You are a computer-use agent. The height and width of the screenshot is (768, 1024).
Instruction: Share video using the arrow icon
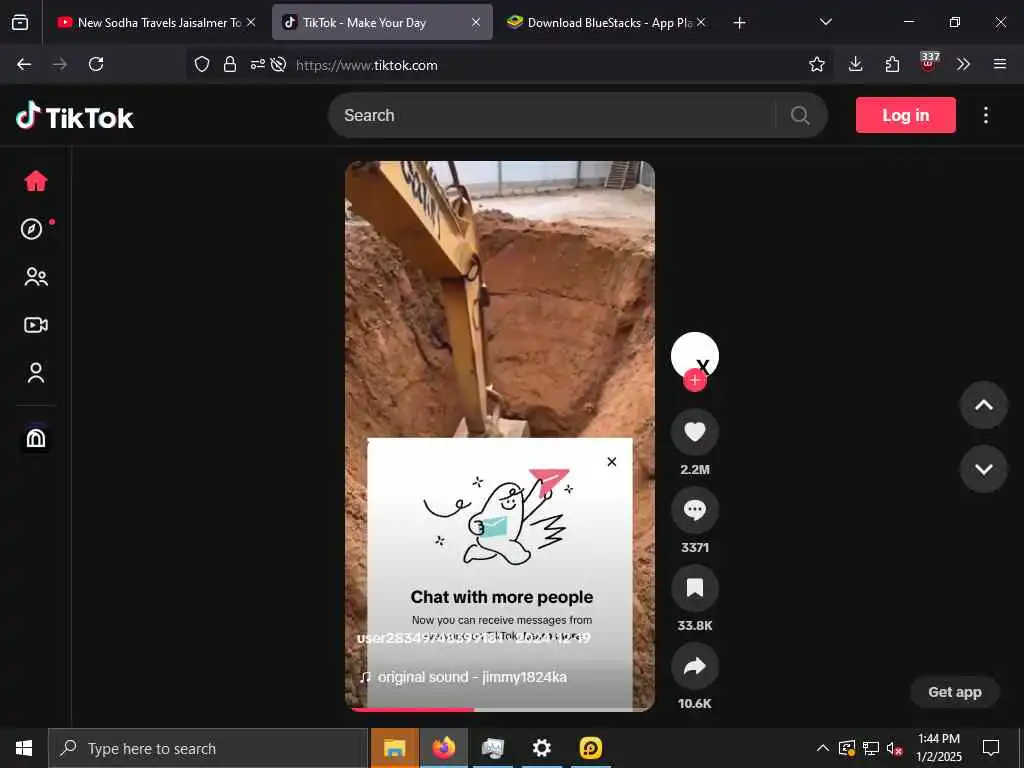(x=695, y=666)
